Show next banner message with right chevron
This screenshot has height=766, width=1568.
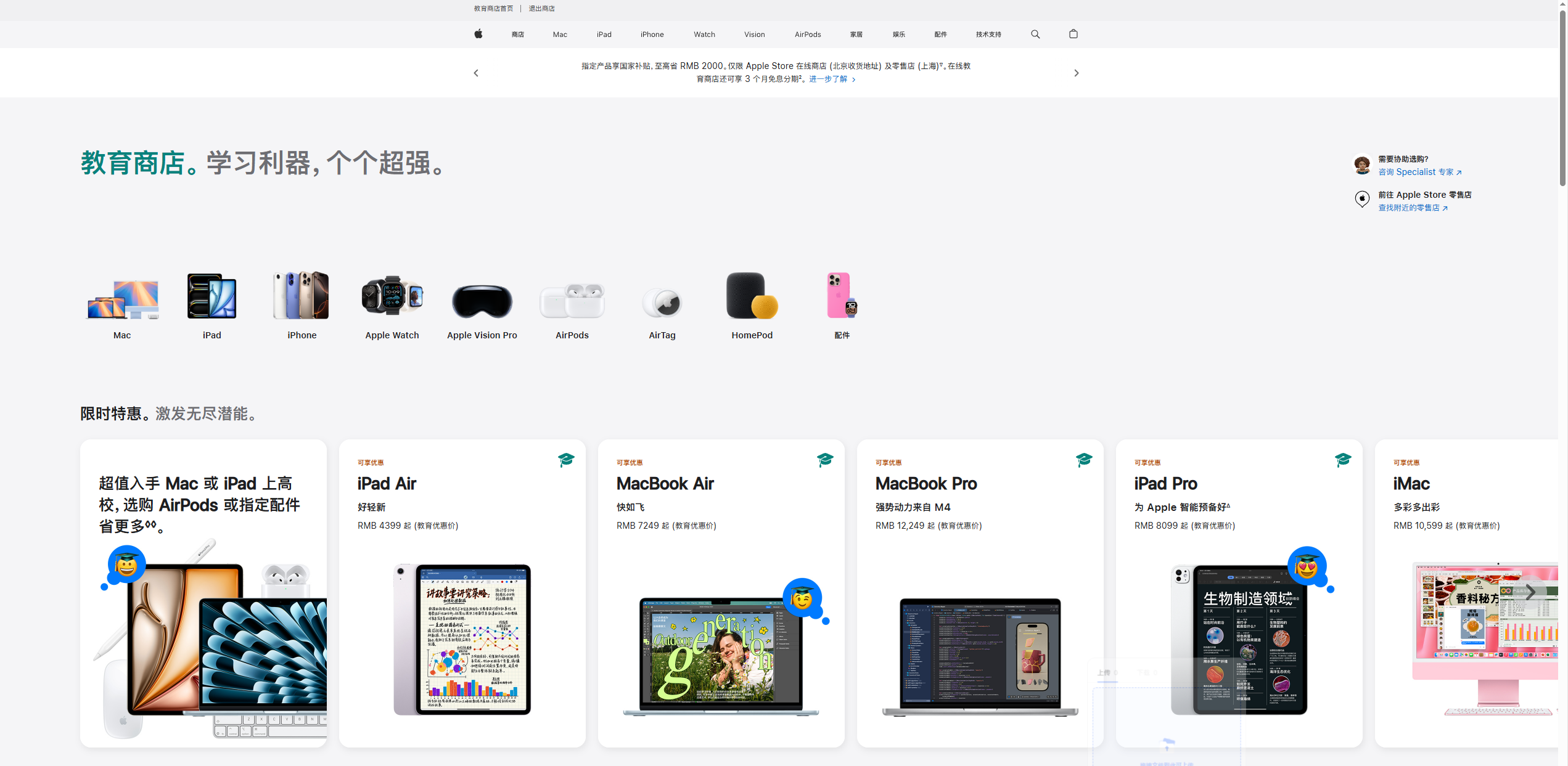[1077, 73]
